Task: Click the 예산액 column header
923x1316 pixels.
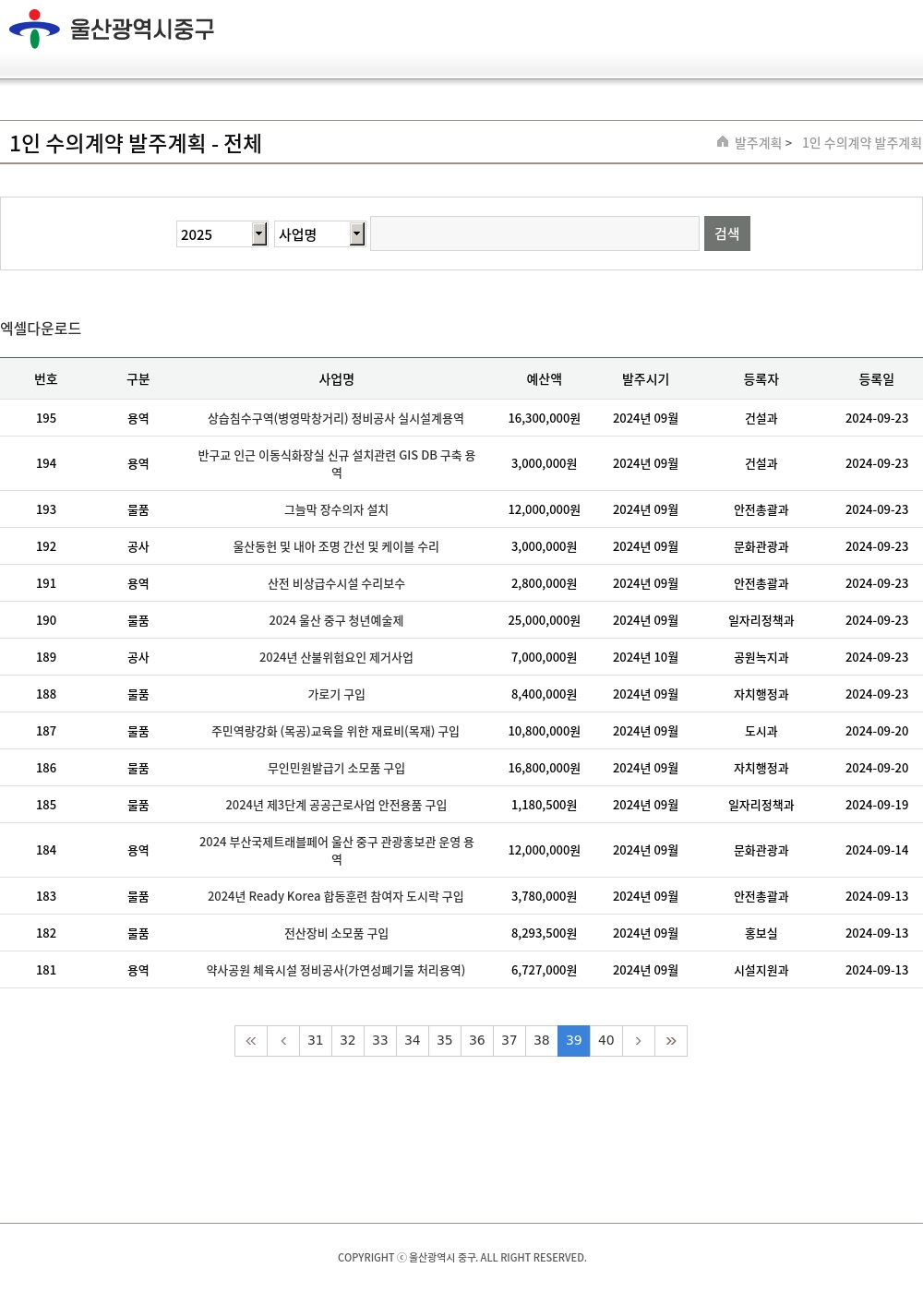Action: [x=545, y=379]
